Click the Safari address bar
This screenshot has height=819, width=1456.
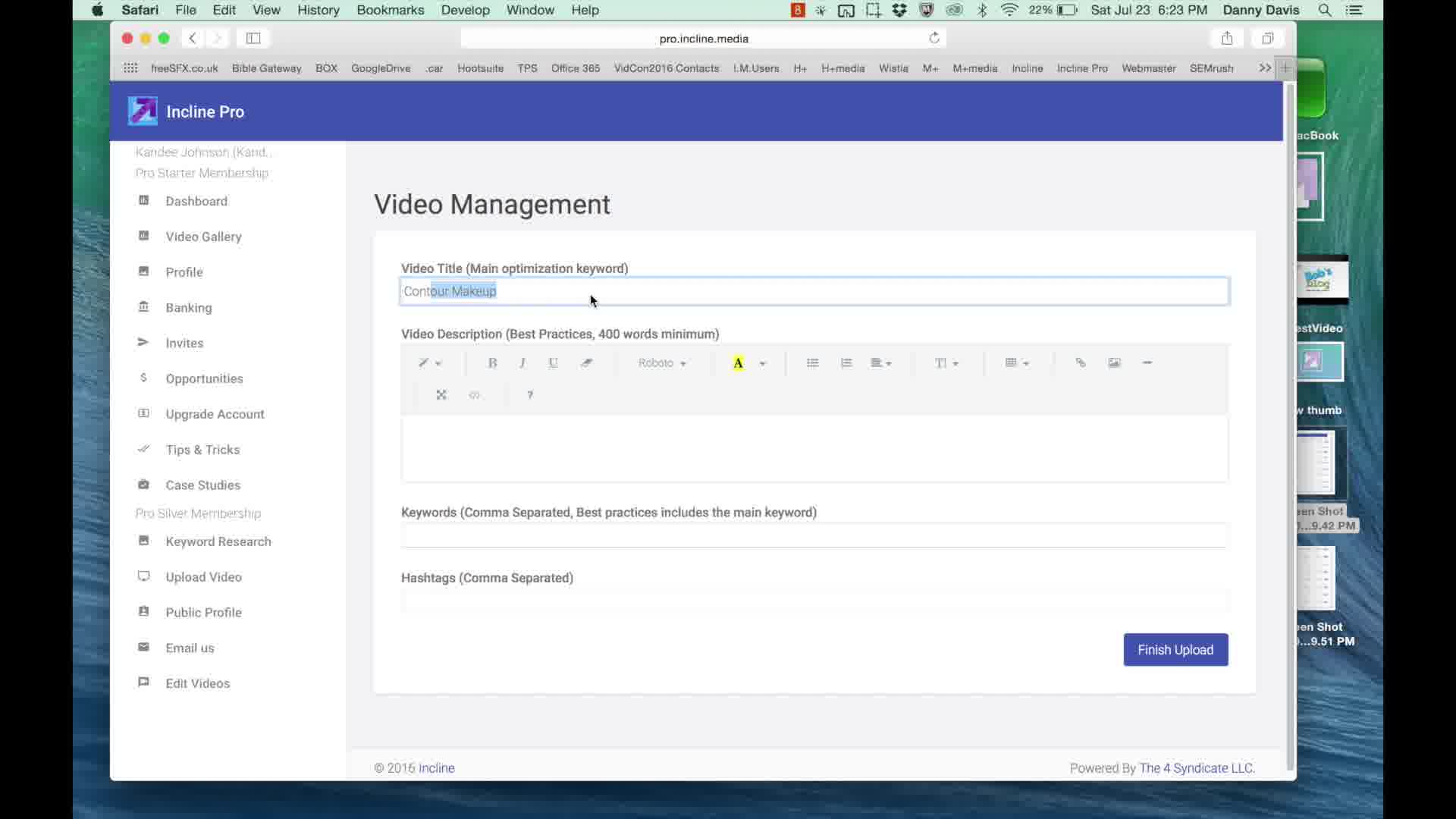tap(703, 39)
